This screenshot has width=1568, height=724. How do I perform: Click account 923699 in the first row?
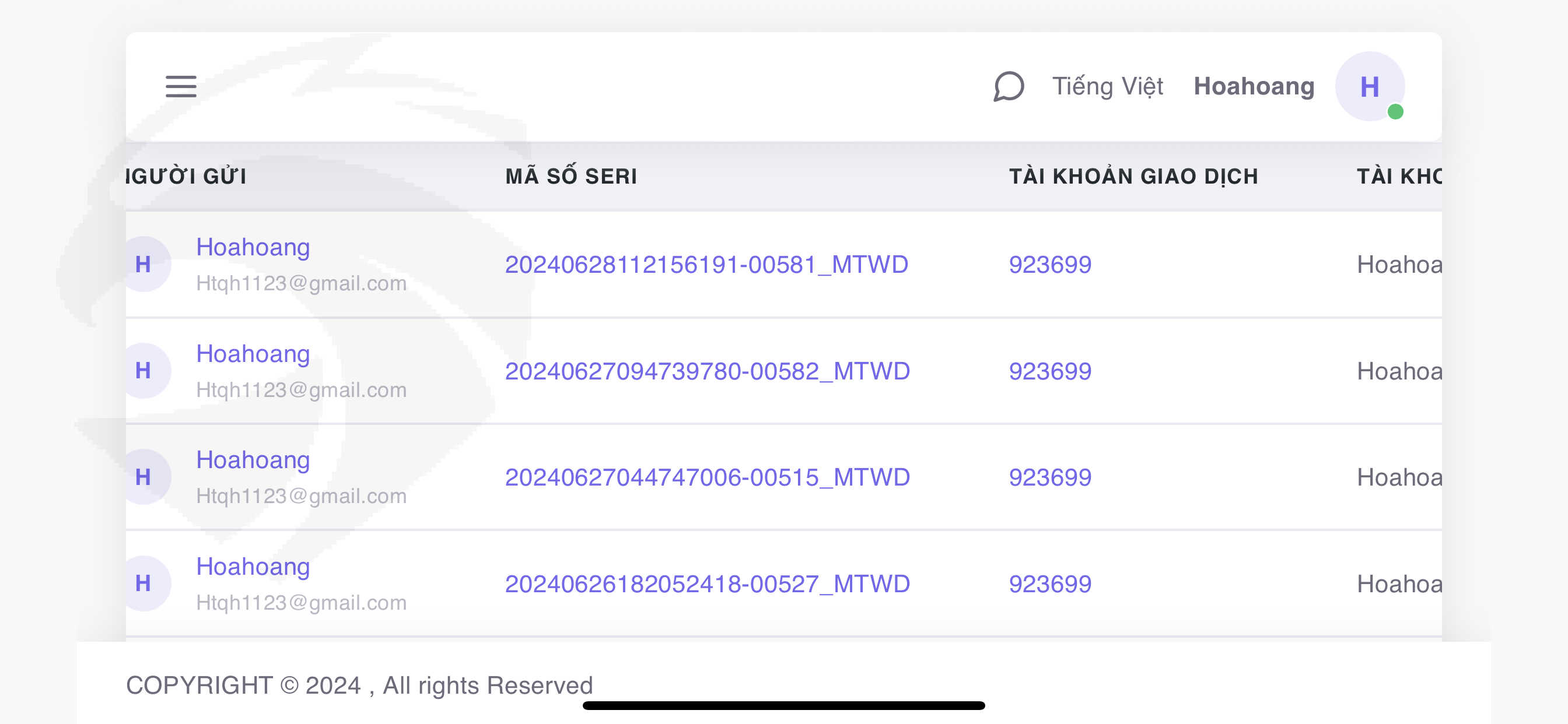(x=1050, y=265)
